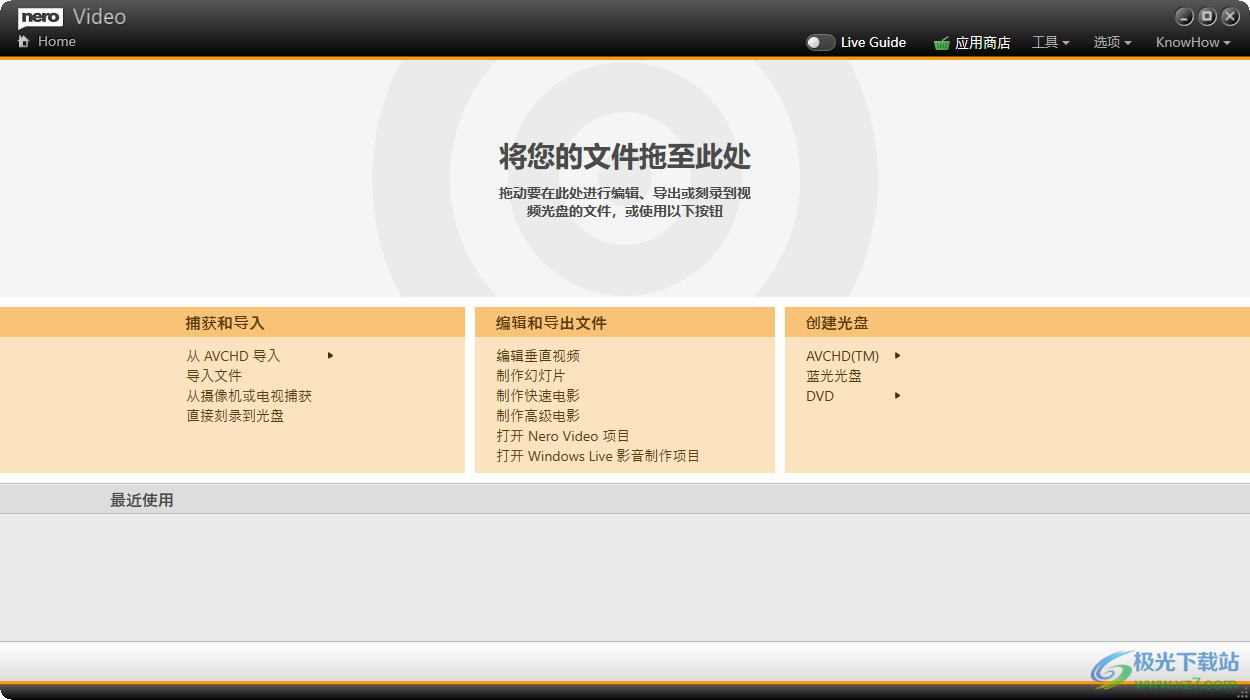Screen dimensions: 1250x700
Task: Close the Nero Video window
Action: [1231, 17]
